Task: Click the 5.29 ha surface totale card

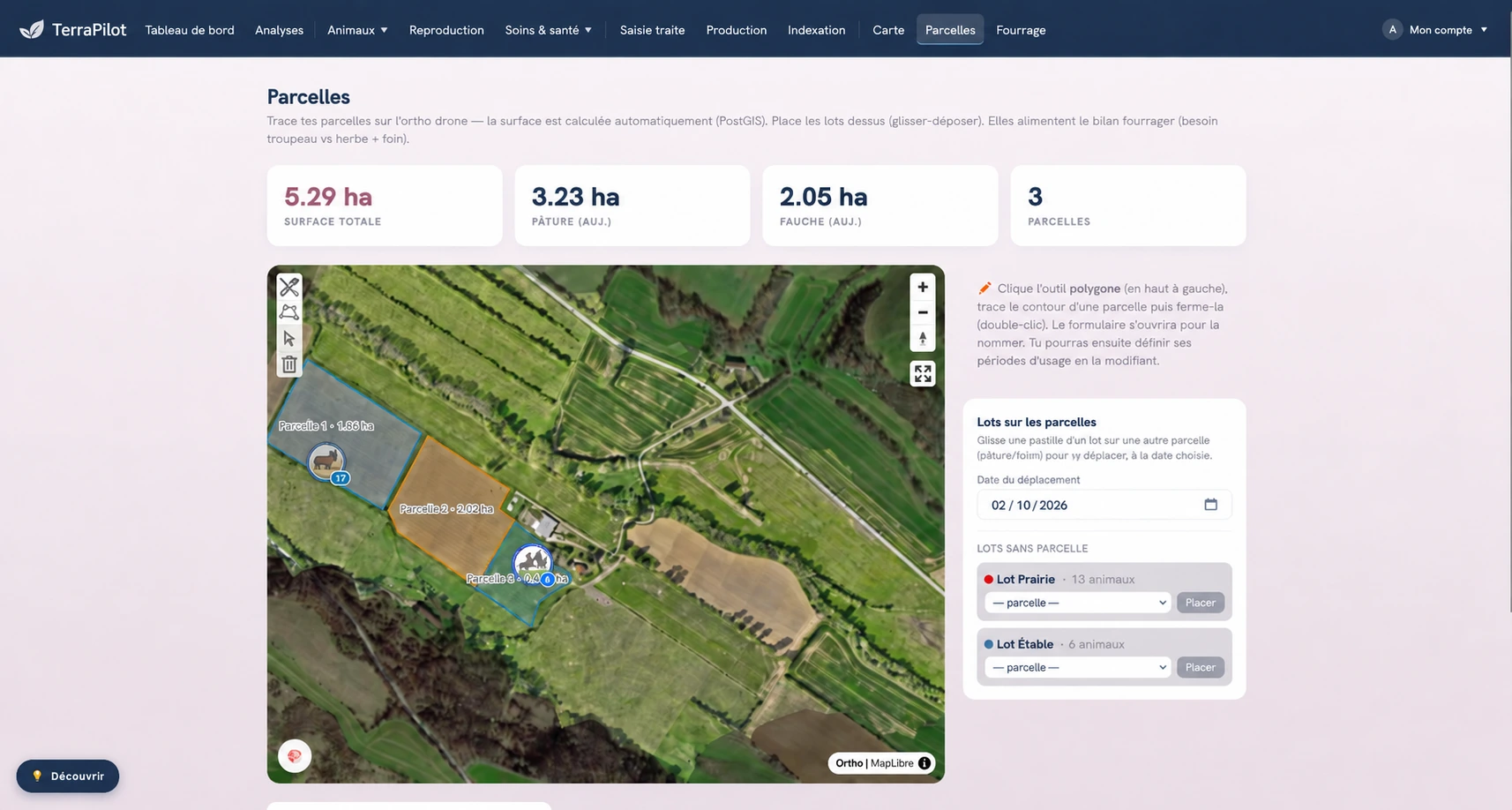Action: (385, 206)
